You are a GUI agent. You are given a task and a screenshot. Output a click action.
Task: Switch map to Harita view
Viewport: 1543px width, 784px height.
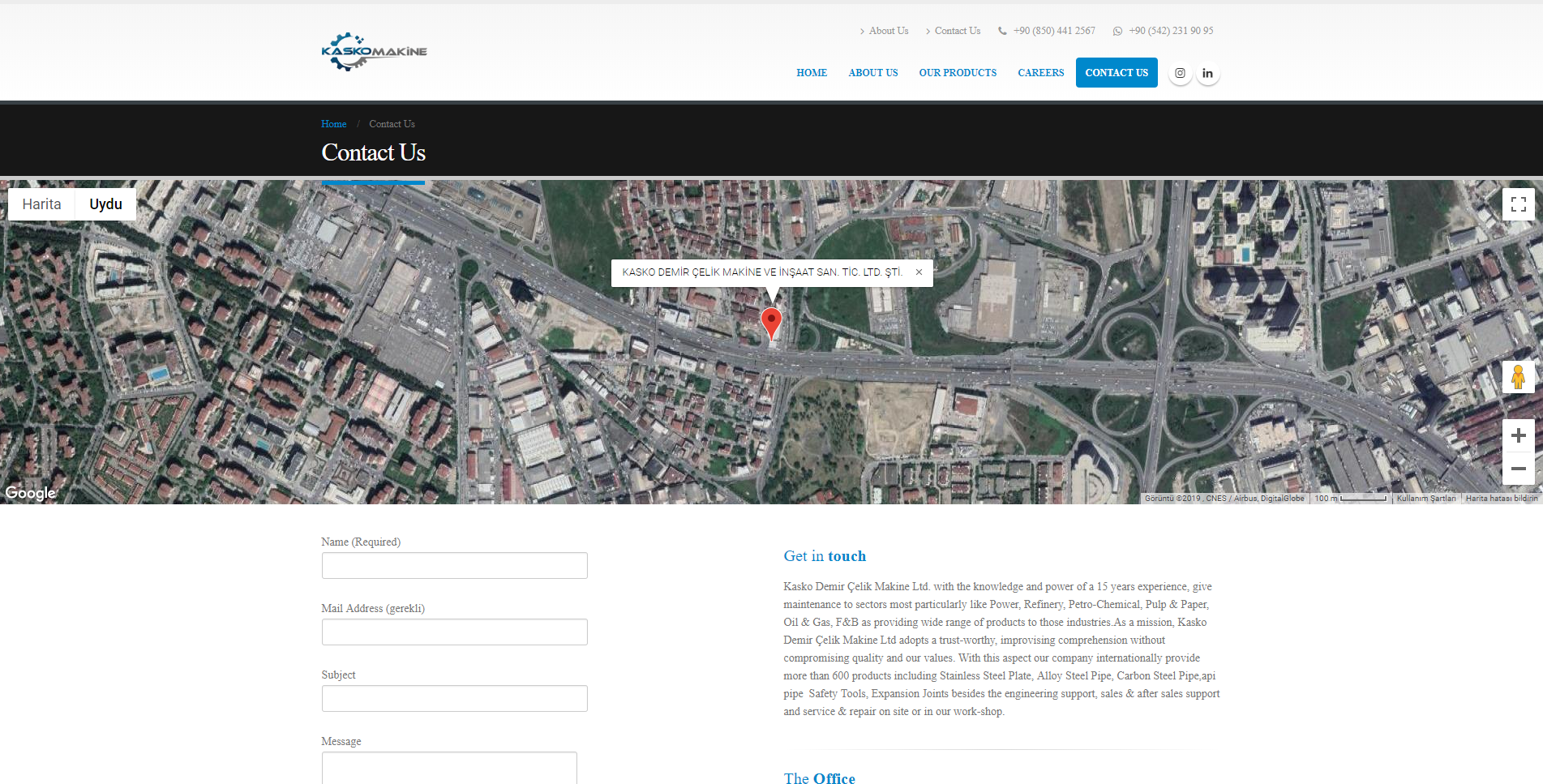[x=41, y=204]
